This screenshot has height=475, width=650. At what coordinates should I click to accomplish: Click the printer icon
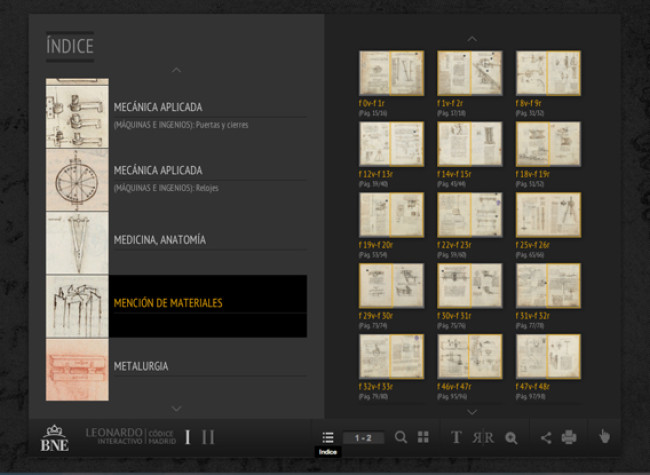(x=569, y=437)
